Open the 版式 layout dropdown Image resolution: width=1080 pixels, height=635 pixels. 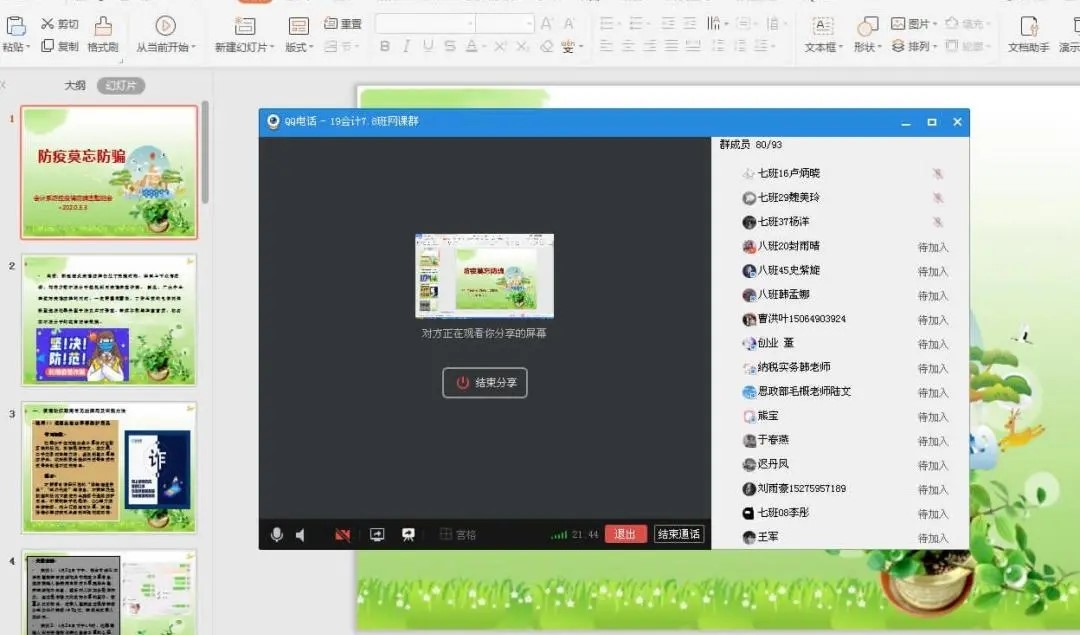coord(299,47)
